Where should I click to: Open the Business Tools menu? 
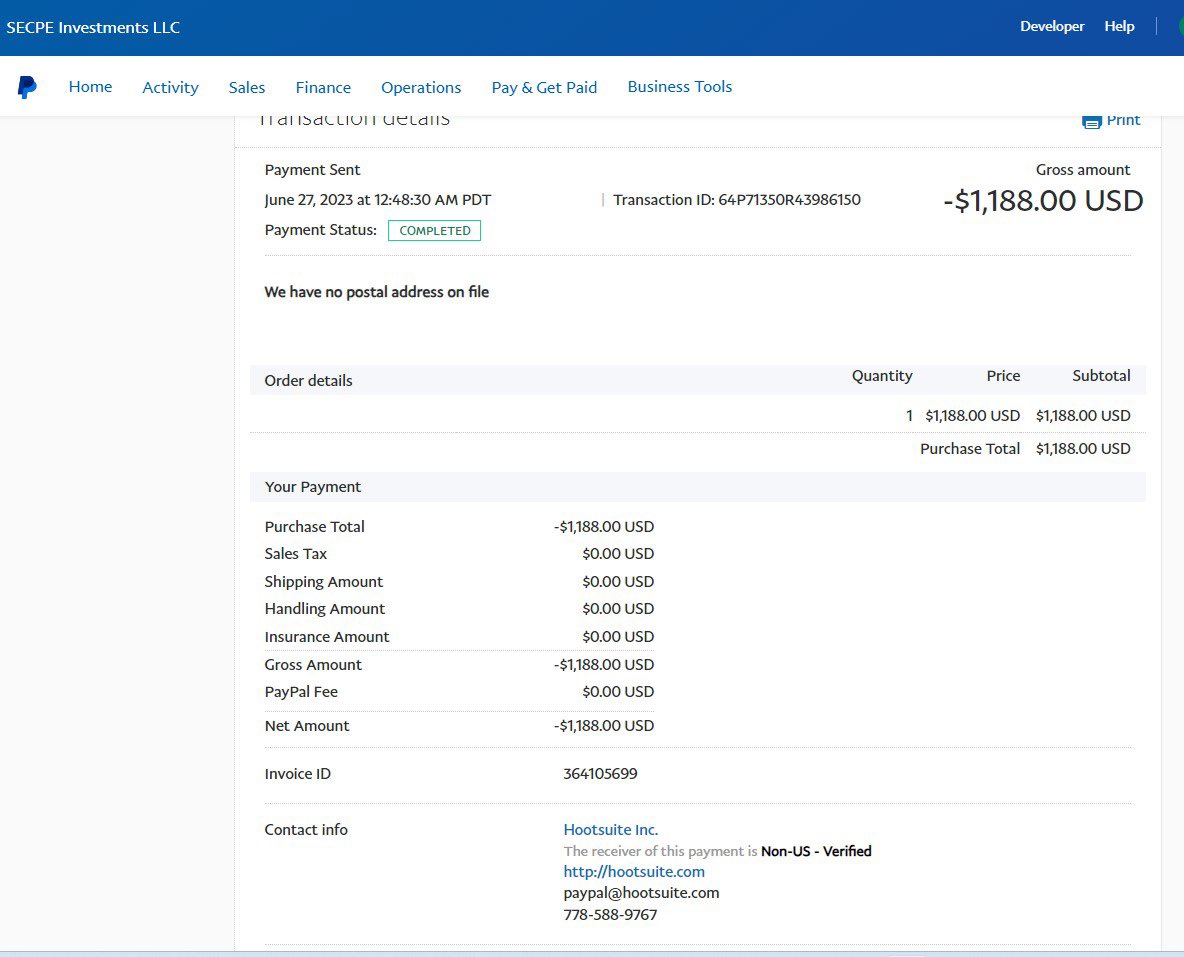tap(680, 87)
